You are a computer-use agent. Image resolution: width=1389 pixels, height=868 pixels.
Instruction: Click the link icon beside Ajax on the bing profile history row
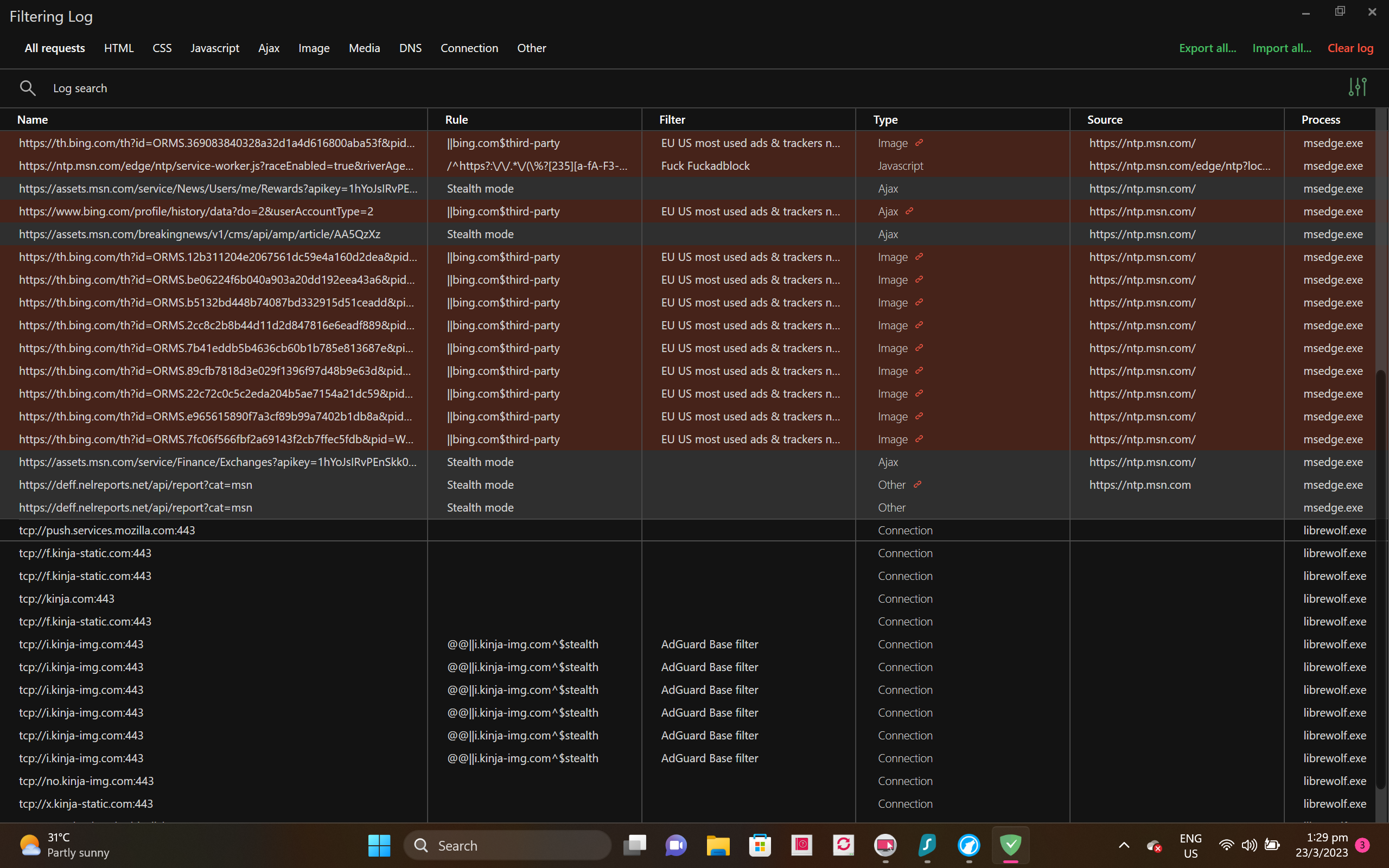909,211
